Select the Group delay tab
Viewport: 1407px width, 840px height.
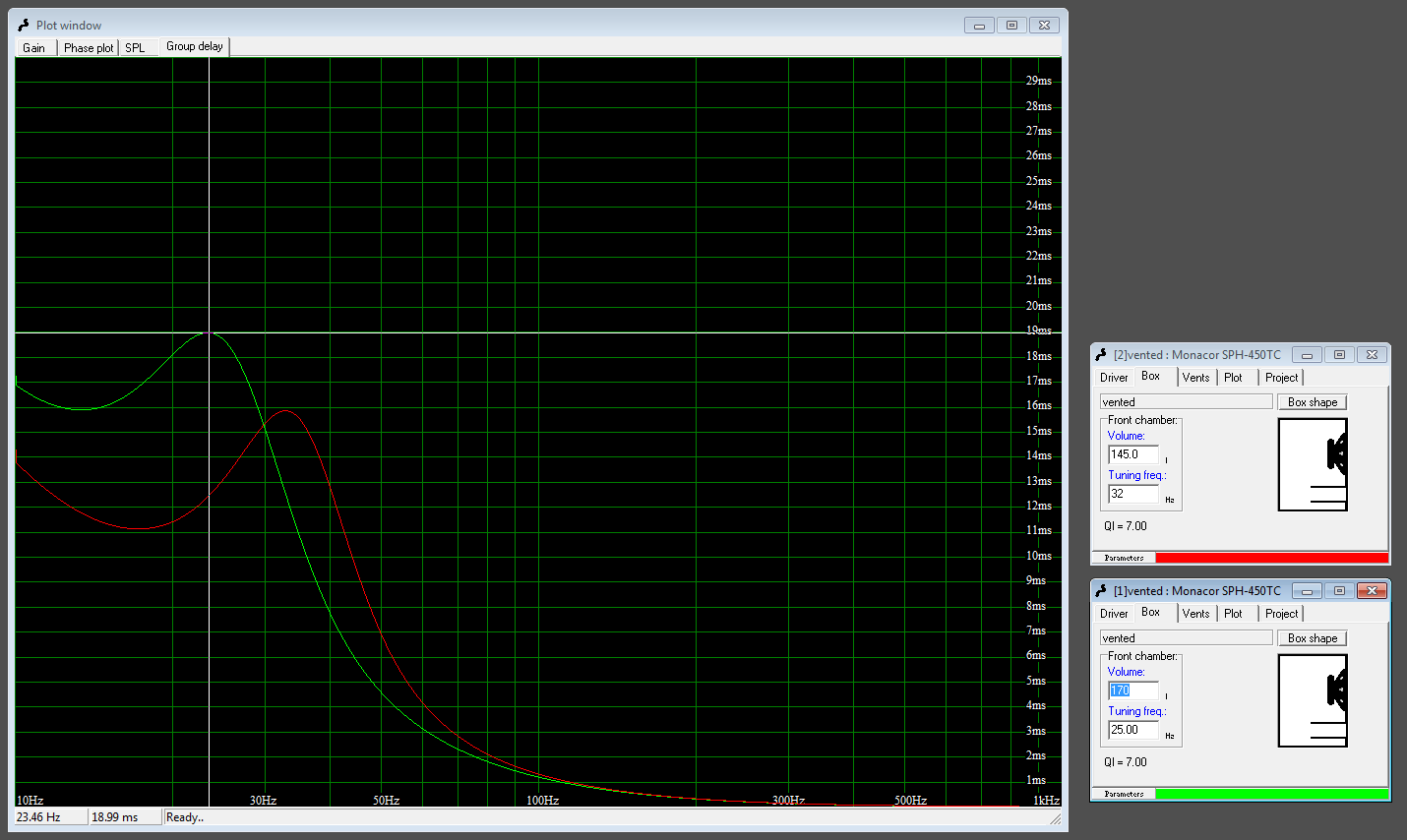(x=195, y=46)
